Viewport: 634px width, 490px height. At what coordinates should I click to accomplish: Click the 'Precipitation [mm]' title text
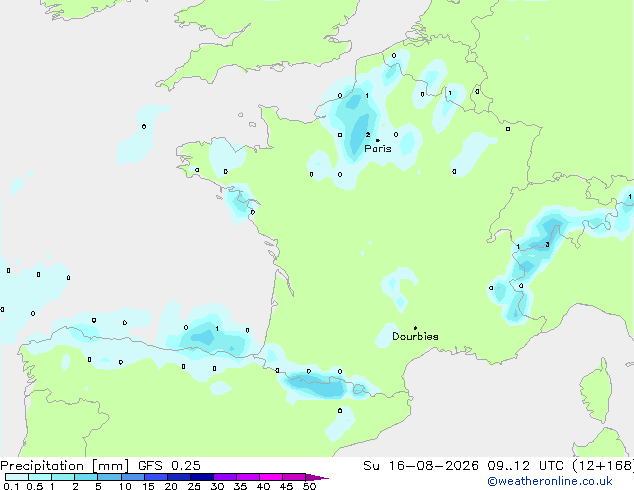(64, 466)
